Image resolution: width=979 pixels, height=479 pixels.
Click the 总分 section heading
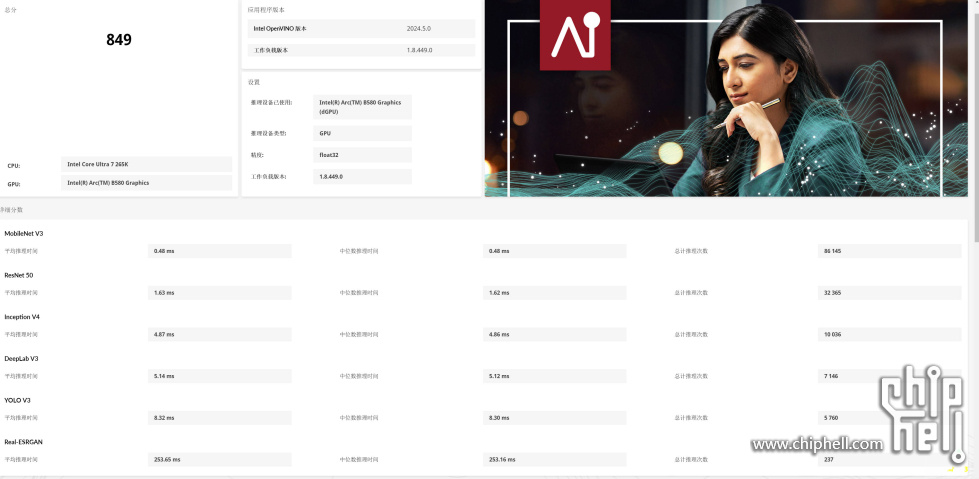tap(11, 10)
